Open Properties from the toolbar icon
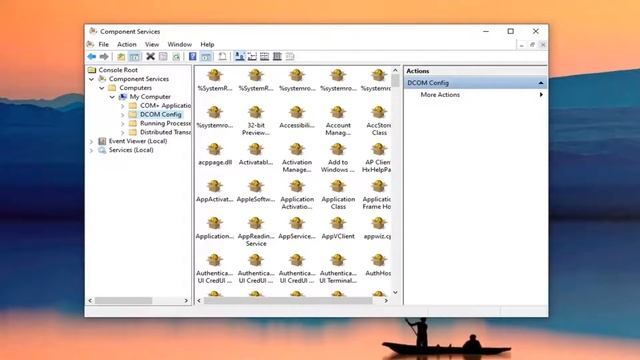 (x=163, y=56)
